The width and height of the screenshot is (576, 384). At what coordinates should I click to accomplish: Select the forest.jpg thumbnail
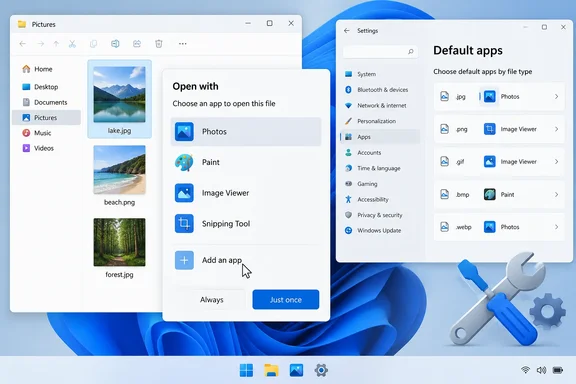119,242
